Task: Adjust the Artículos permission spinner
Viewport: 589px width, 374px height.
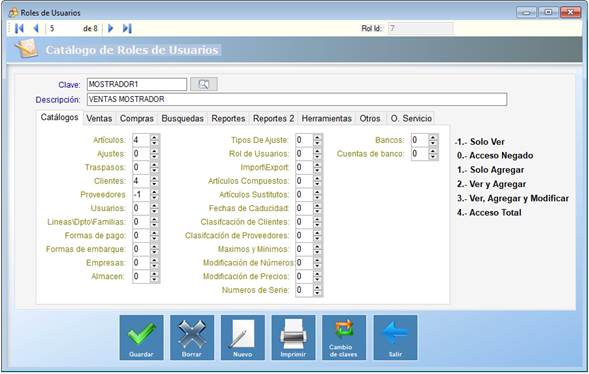Action: pos(146,140)
